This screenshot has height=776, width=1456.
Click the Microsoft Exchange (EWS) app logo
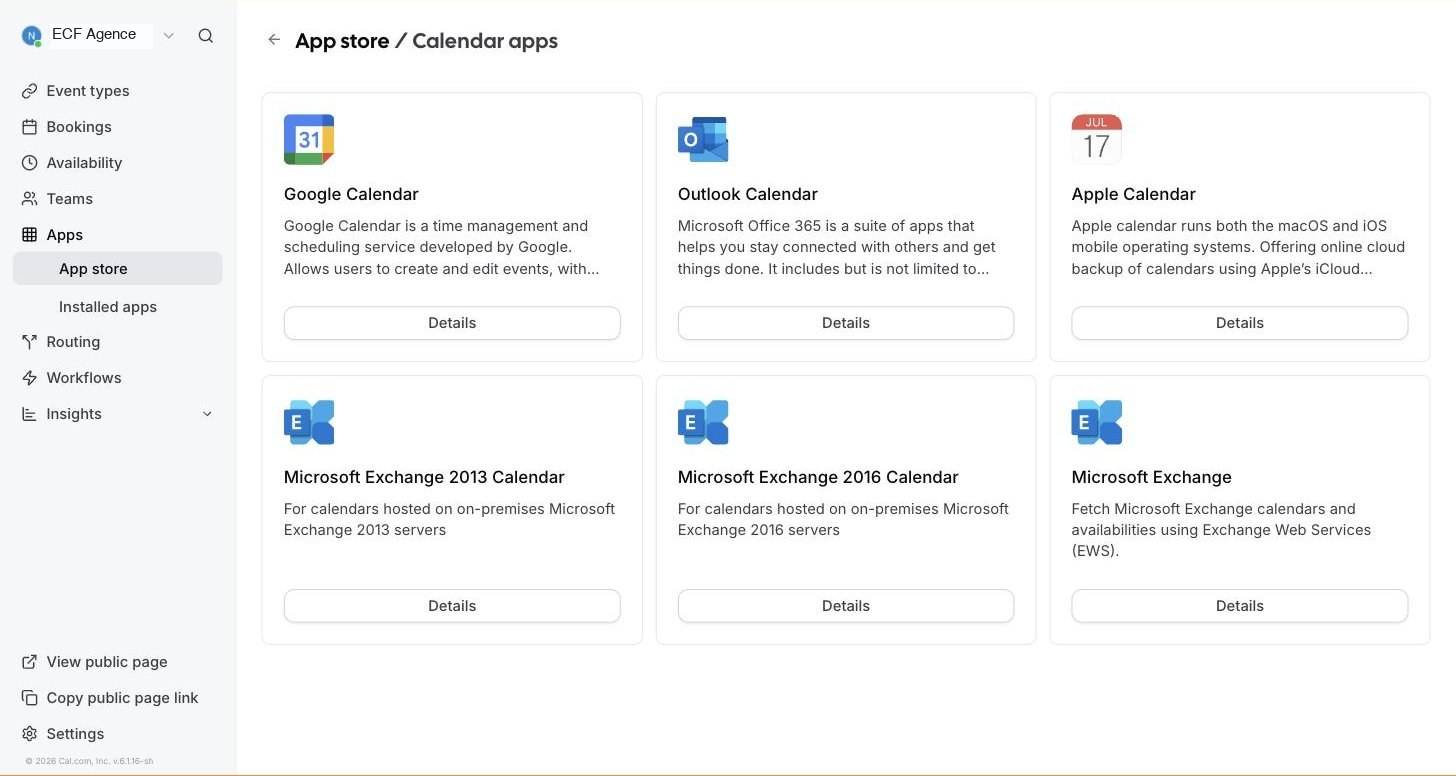pos(1096,422)
